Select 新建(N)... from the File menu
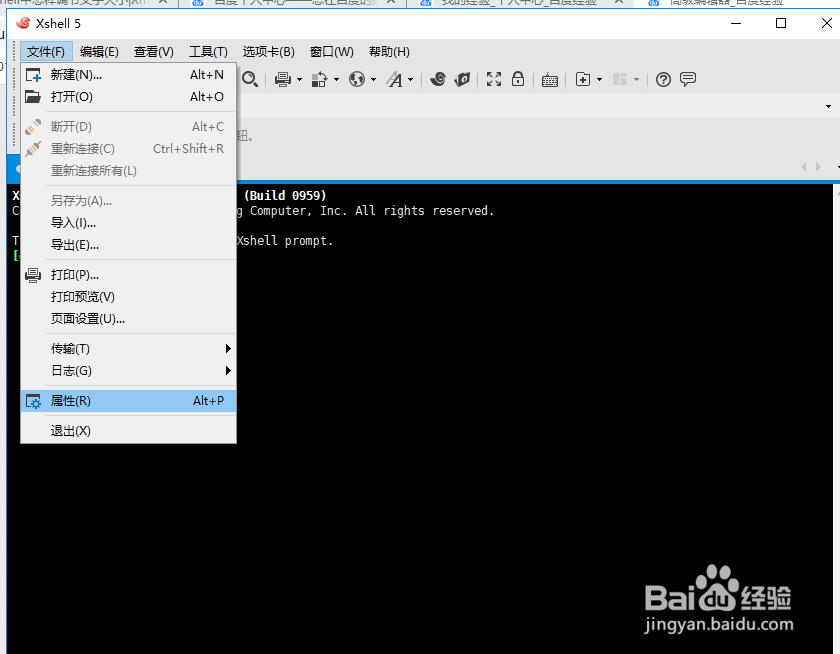Image resolution: width=840 pixels, height=654 pixels. coord(129,75)
